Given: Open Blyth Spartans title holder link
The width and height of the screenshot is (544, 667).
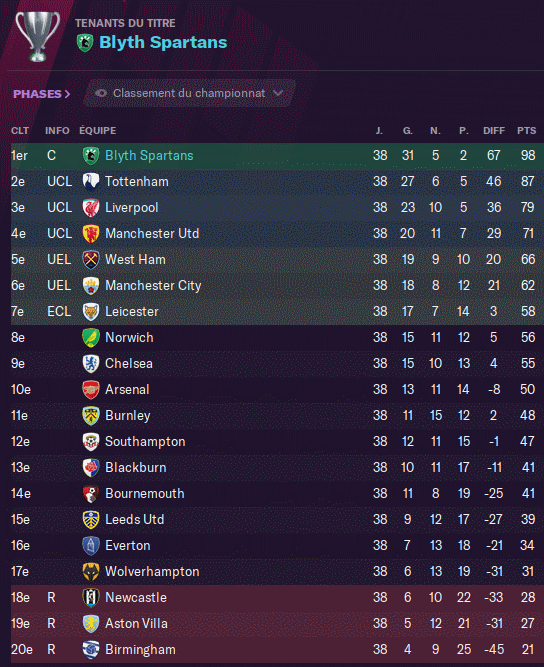Looking at the screenshot, I should [163, 43].
